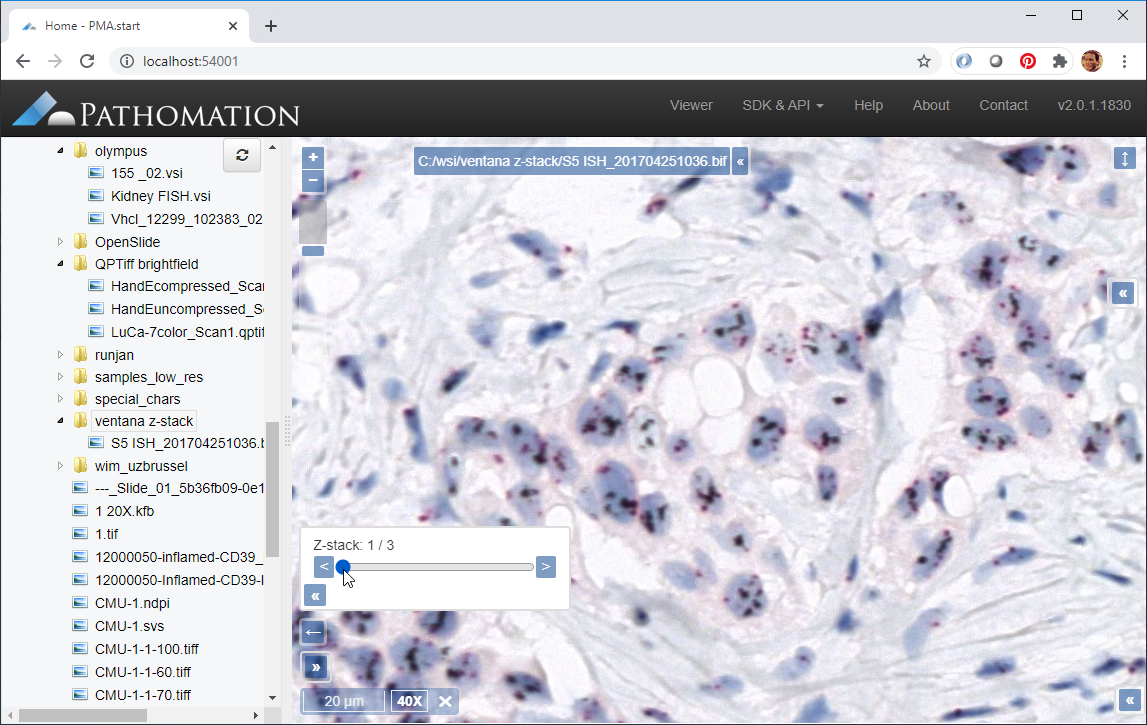
Task: Advance to next Z-stack layer
Action: pyautogui.click(x=546, y=567)
